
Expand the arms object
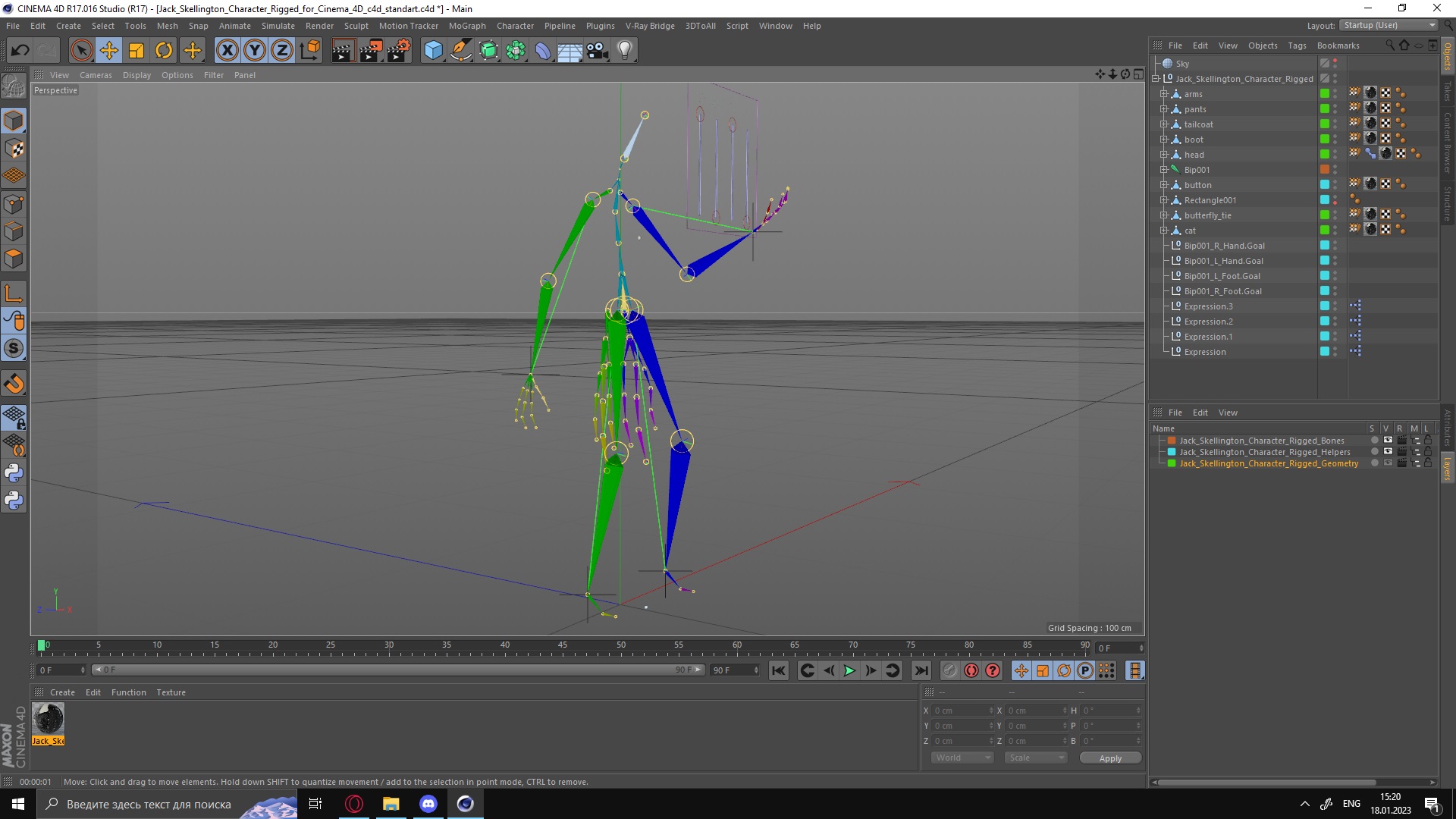pyautogui.click(x=1164, y=94)
